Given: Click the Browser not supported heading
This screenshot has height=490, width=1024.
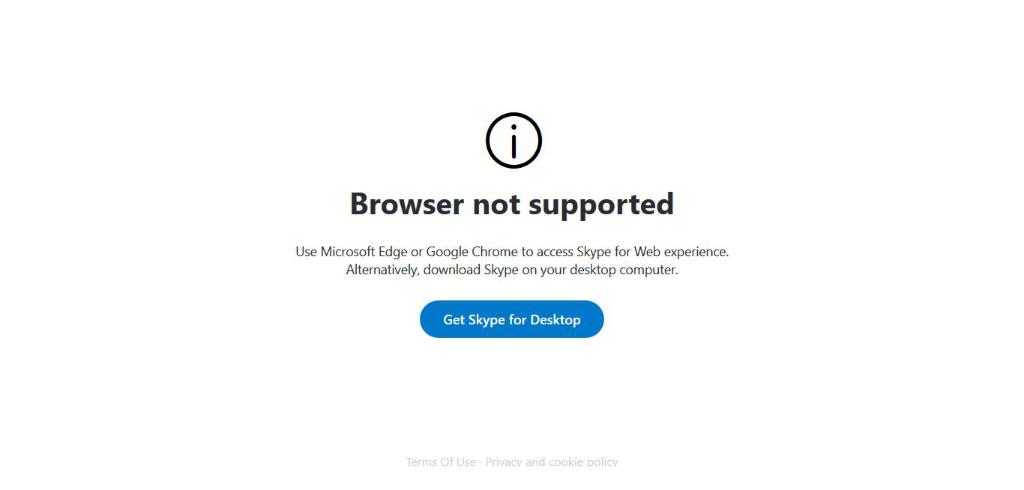Looking at the screenshot, I should tap(512, 204).
